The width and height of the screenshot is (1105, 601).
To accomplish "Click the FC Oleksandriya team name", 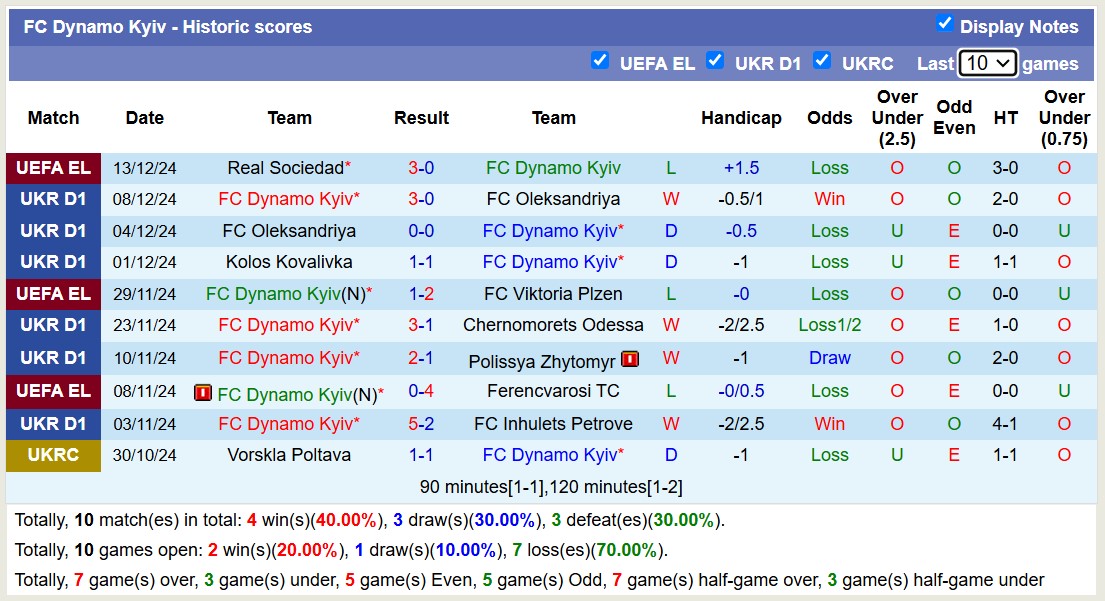I will [554, 199].
